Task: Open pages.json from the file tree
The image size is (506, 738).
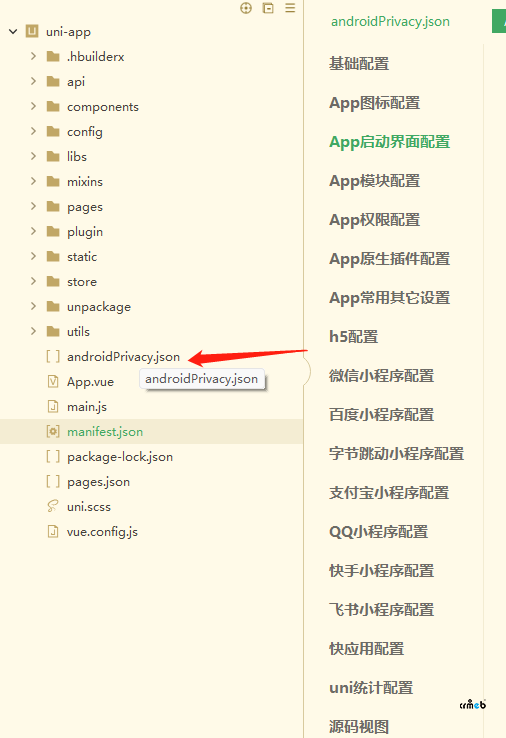Action: pos(98,482)
